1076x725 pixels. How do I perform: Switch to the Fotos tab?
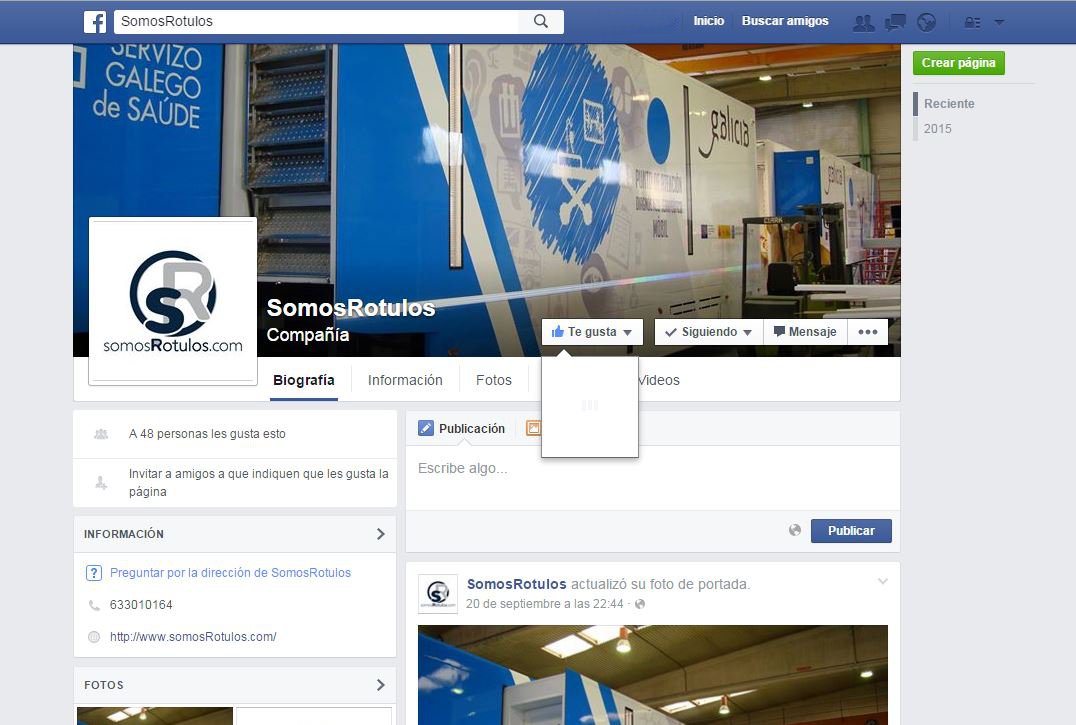pos(493,380)
